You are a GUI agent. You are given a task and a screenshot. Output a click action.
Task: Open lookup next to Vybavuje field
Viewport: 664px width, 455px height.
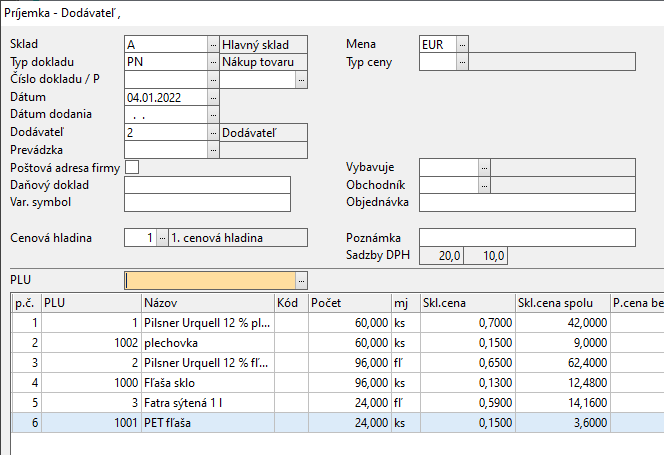[485, 167]
